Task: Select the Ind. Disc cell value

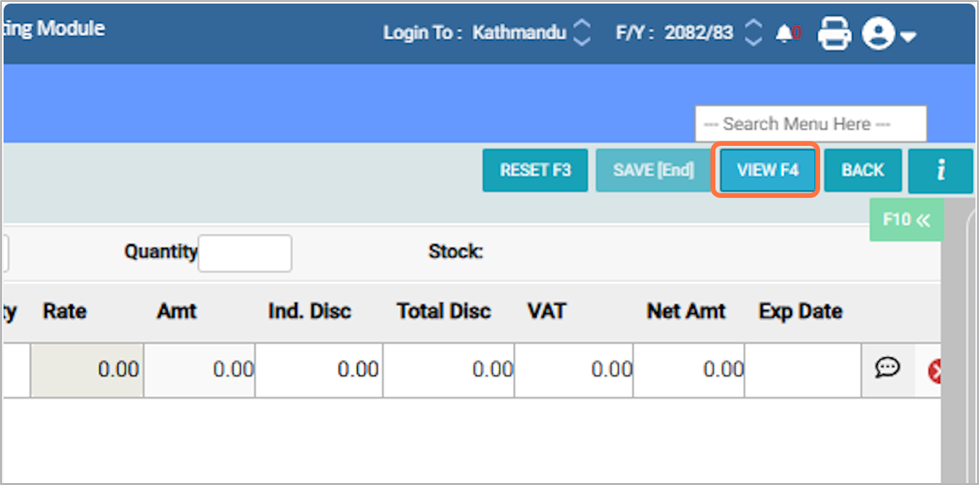Action: [318, 370]
